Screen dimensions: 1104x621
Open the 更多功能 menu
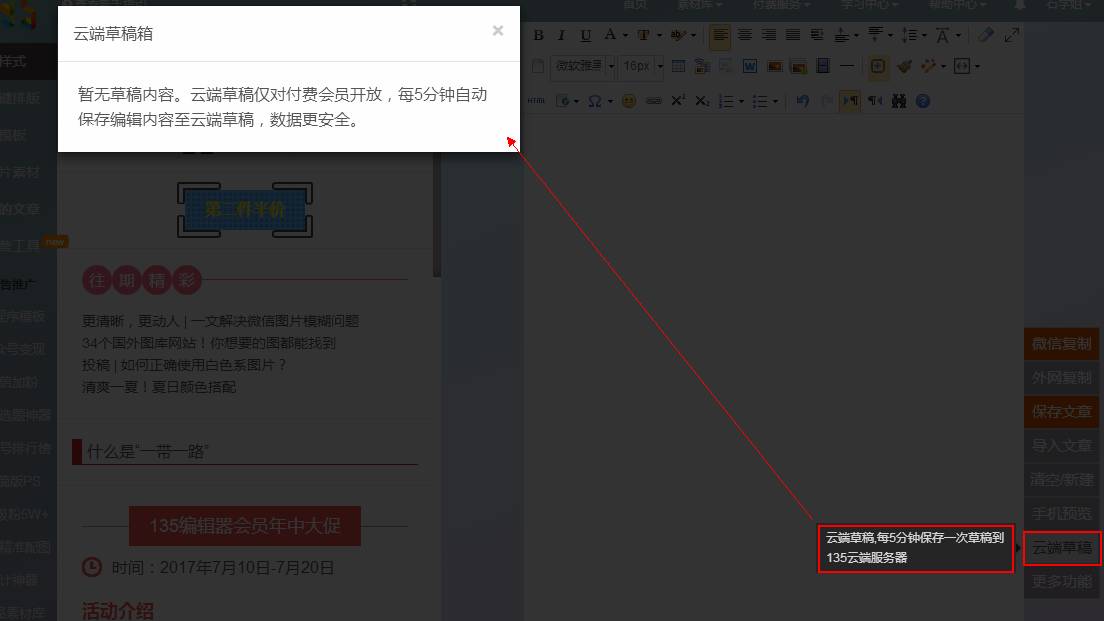[1062, 582]
